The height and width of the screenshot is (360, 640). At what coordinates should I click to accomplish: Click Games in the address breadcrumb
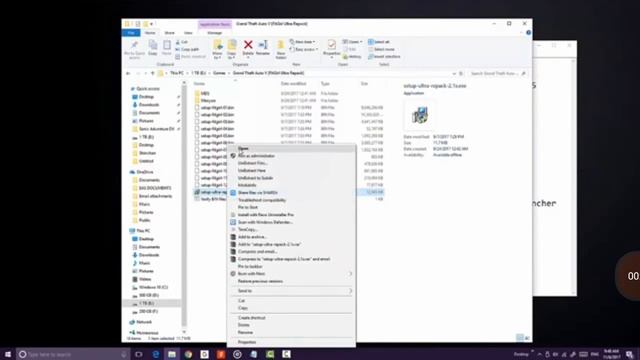coord(219,73)
